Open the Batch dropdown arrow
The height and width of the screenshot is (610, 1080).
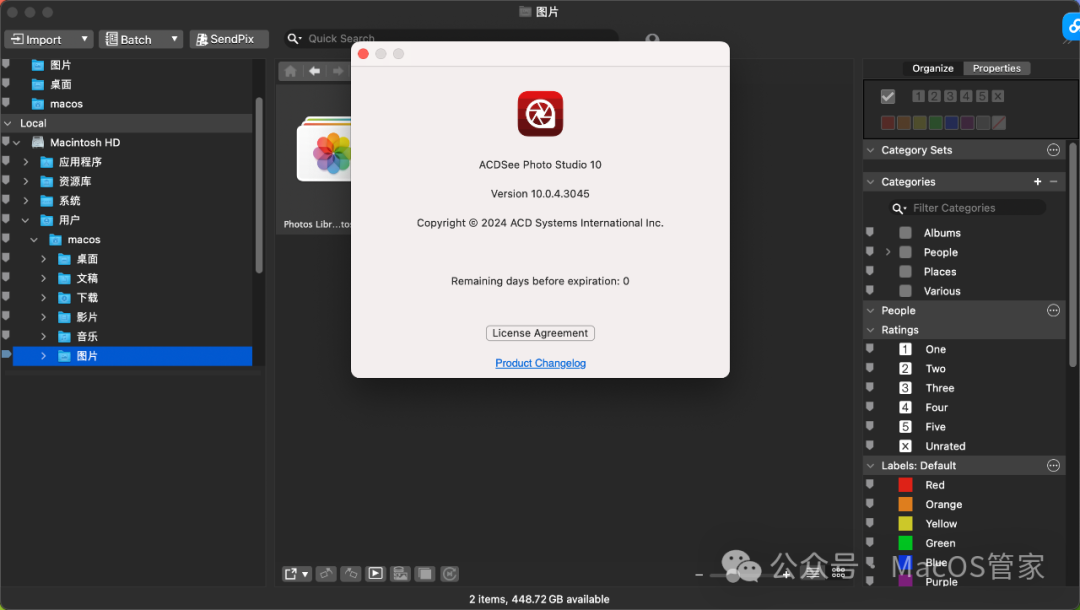[174, 39]
